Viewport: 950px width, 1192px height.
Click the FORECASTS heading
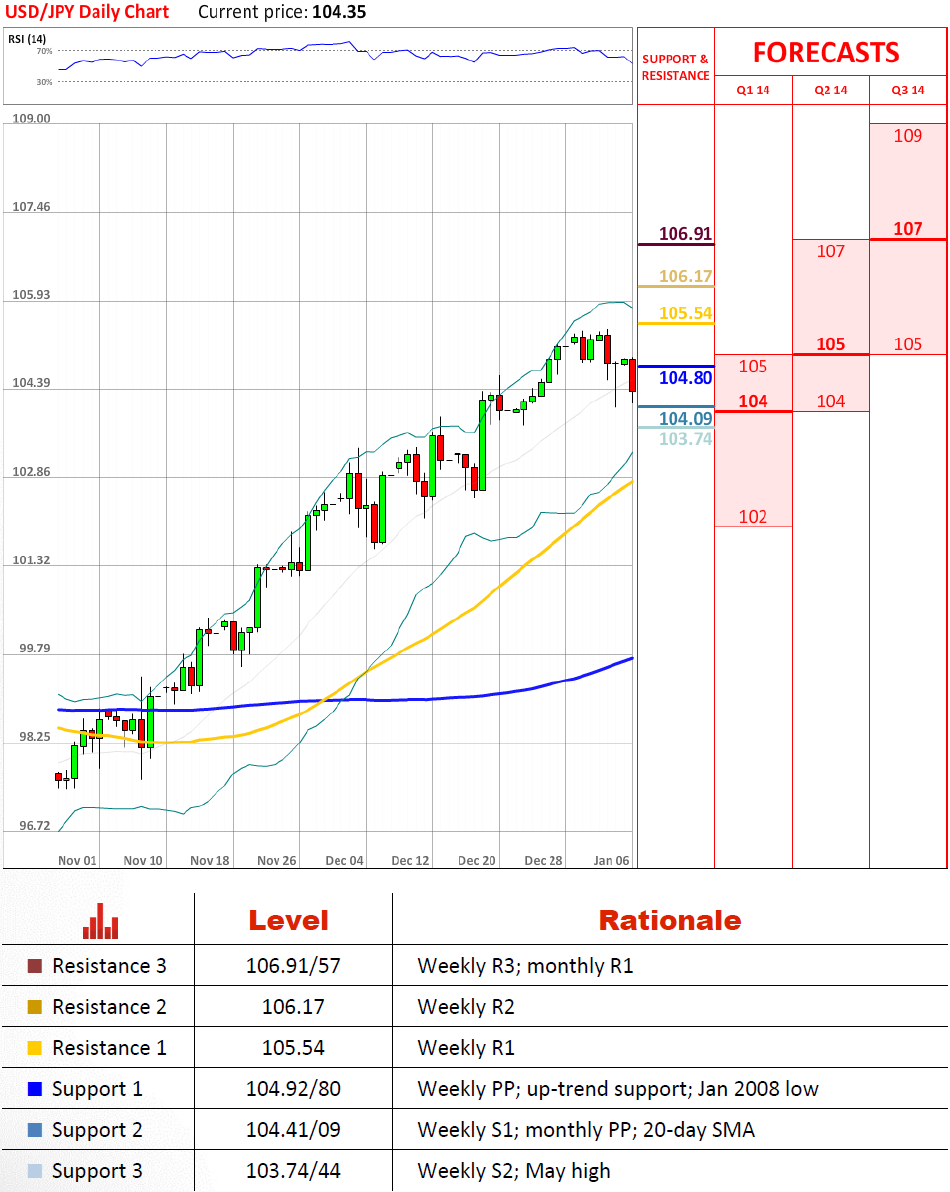(x=826, y=52)
